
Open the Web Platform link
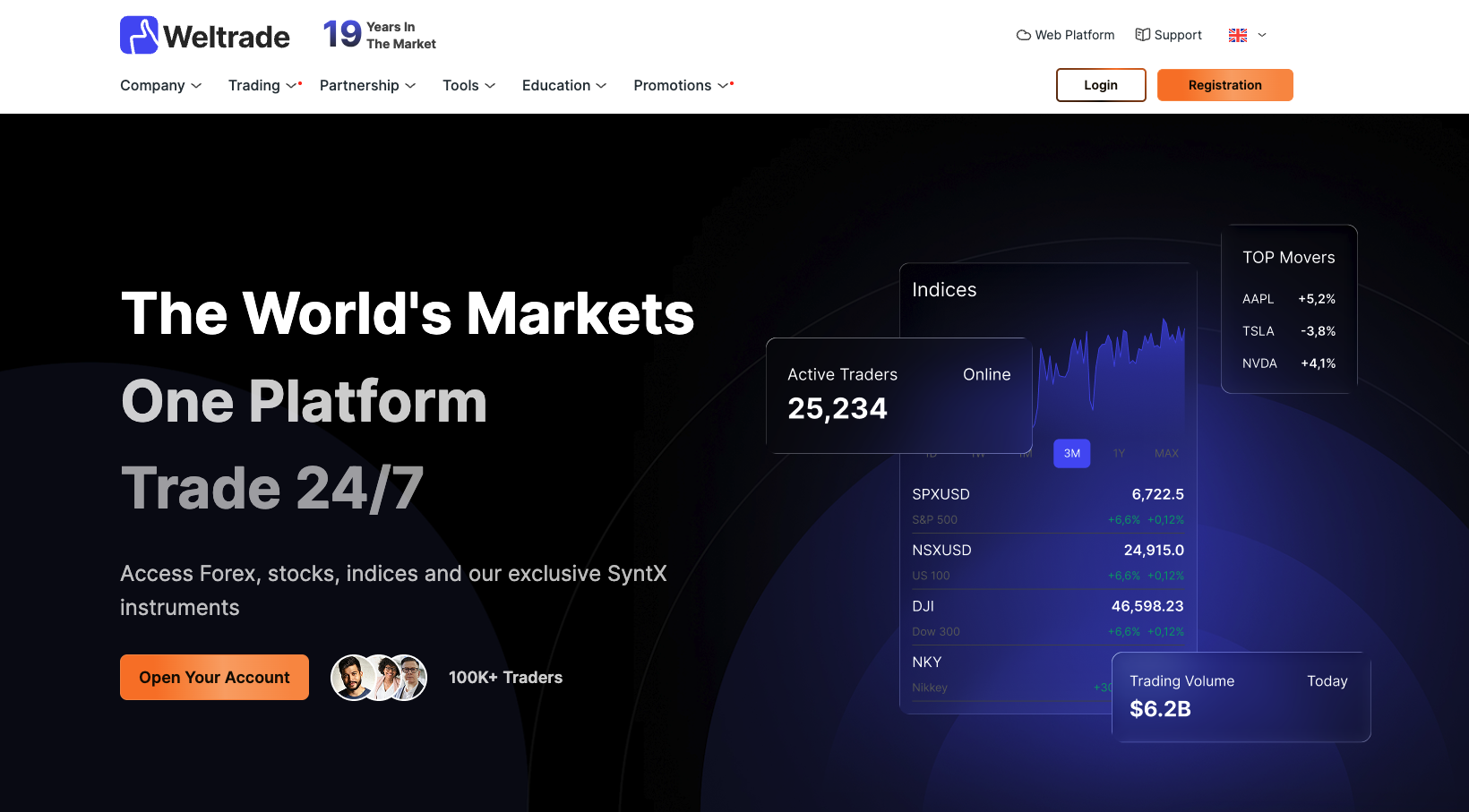tap(1065, 35)
